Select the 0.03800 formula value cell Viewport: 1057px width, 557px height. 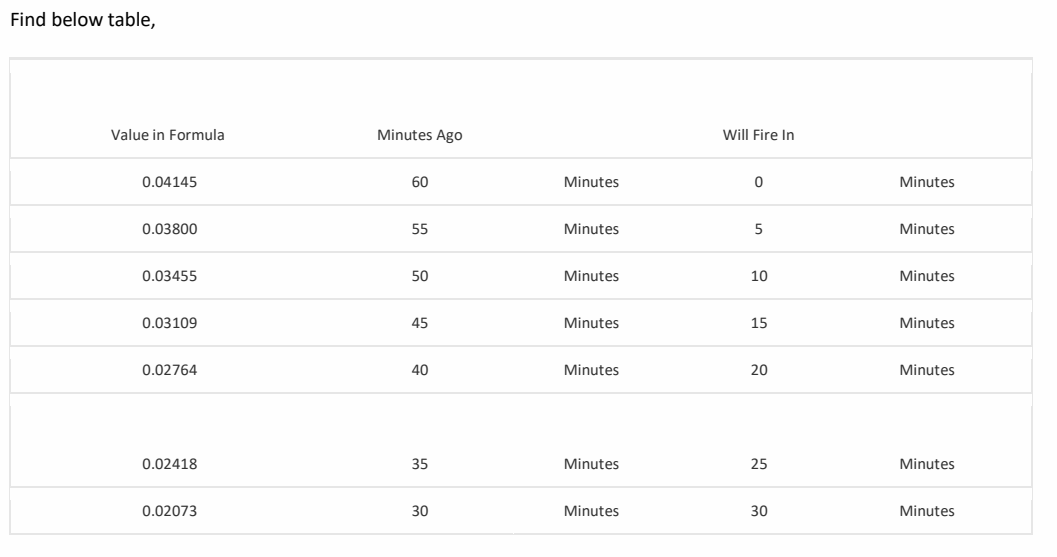tap(169, 229)
